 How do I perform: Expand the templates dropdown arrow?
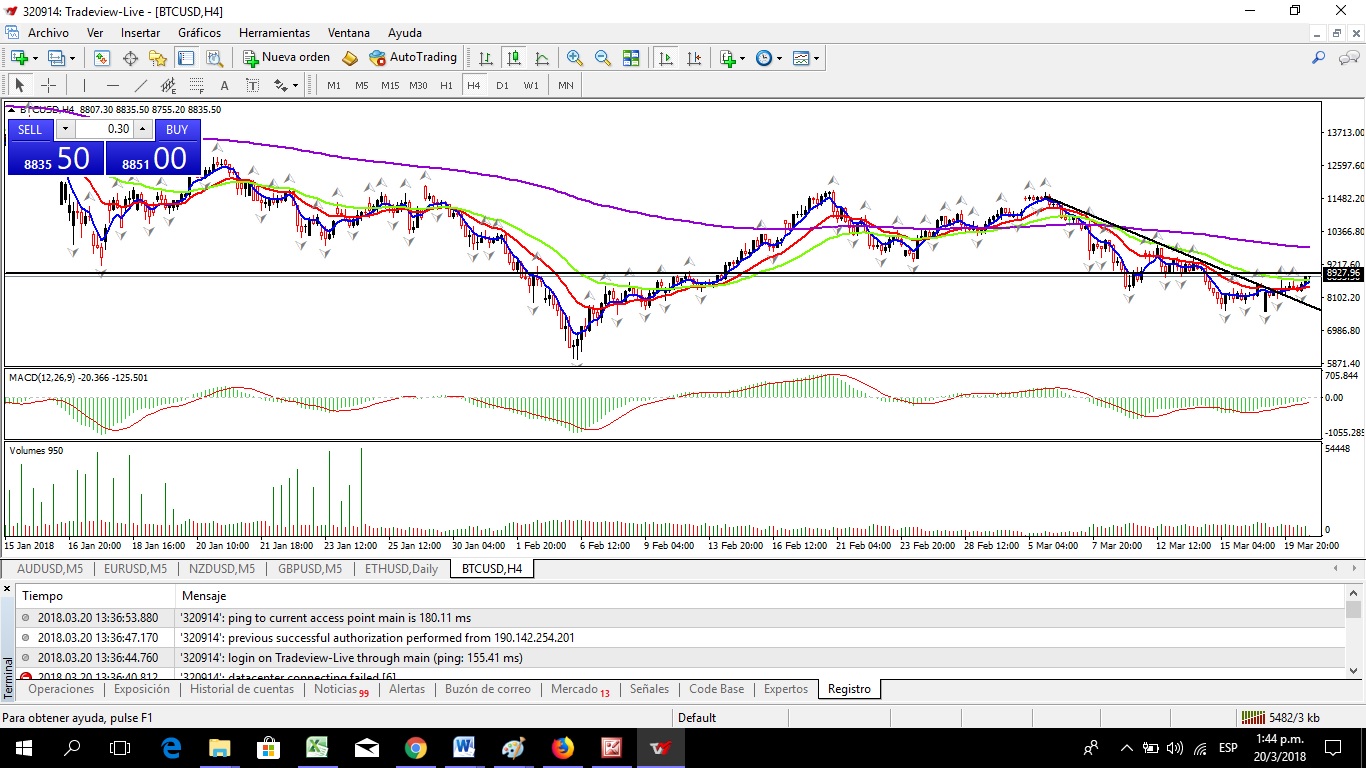click(816, 58)
